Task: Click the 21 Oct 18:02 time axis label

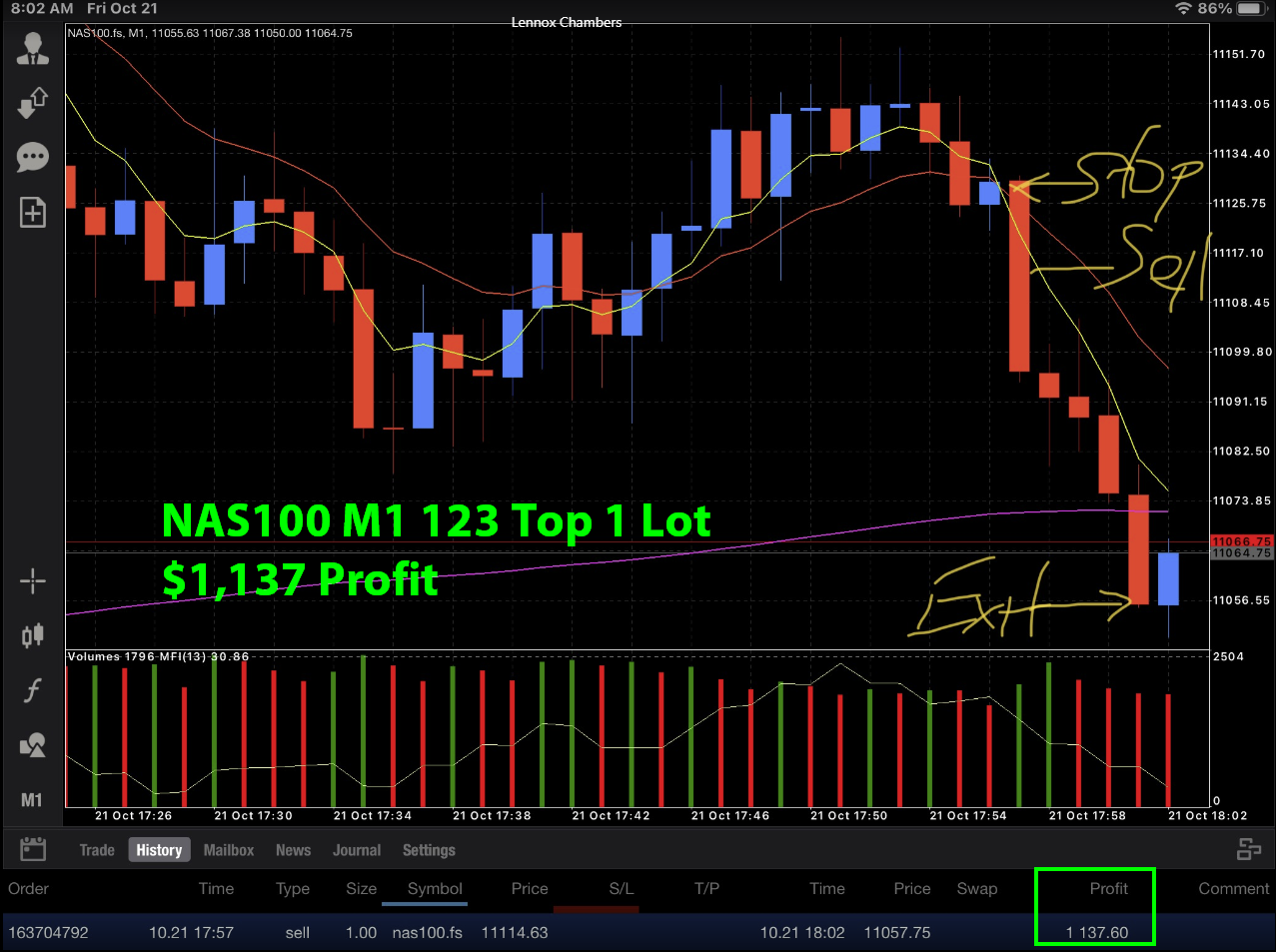Action: tap(1208, 816)
